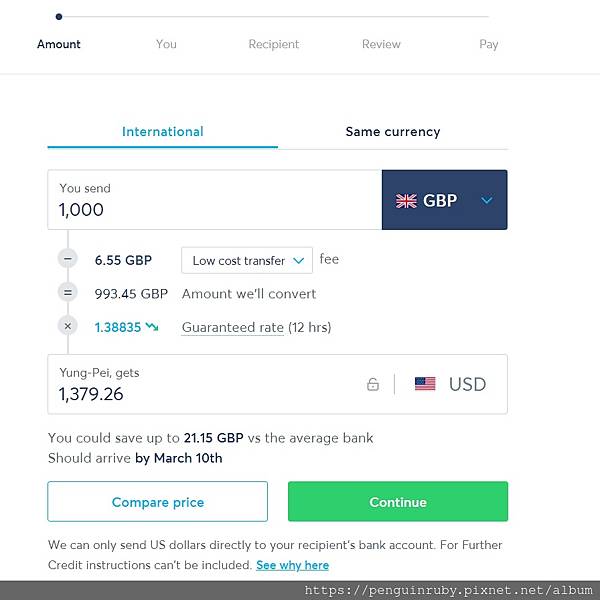Open the GBP currency dropdown
This screenshot has width=600, height=600.
[444, 200]
